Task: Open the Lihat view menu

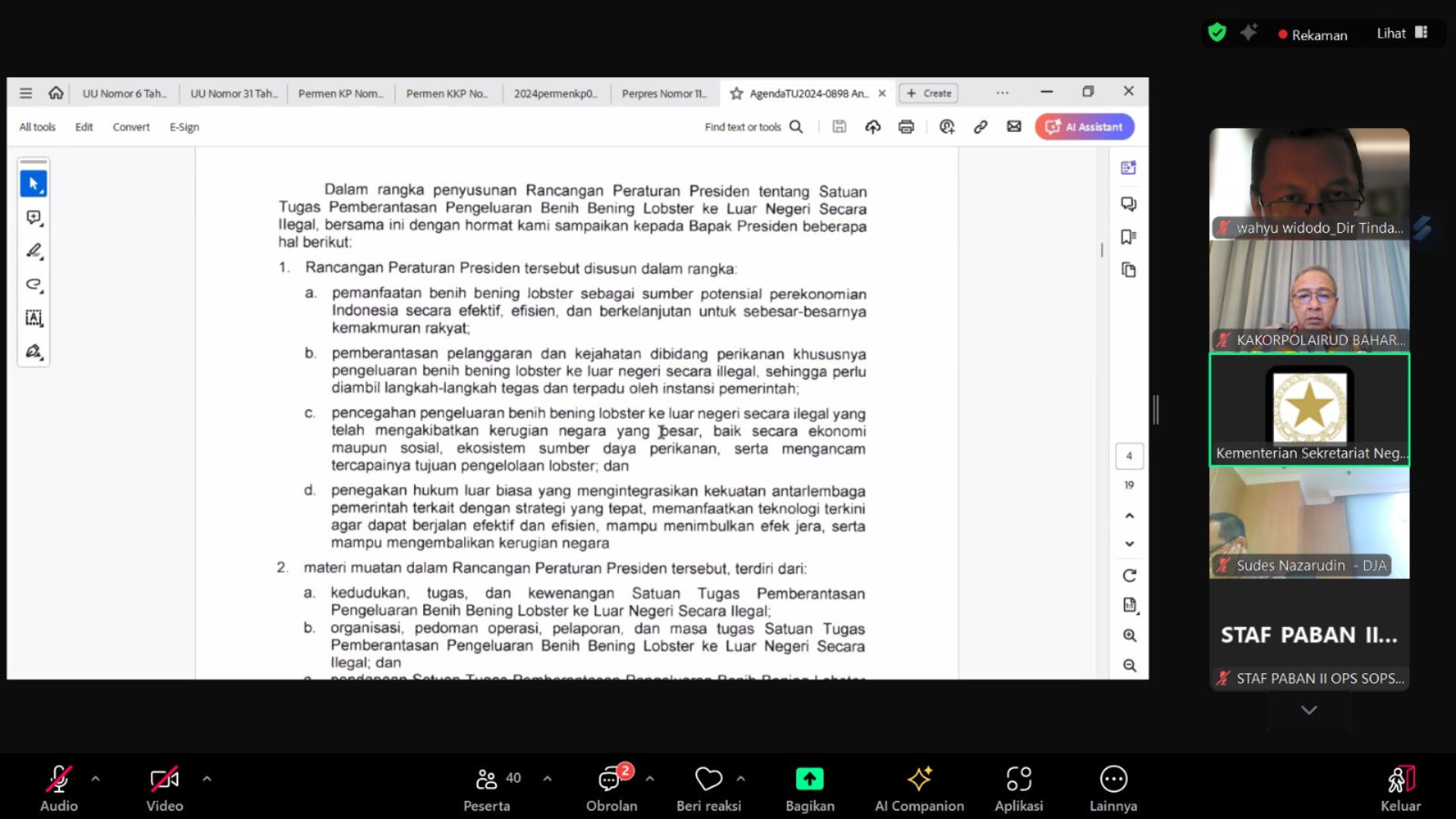Action: pos(1402,33)
